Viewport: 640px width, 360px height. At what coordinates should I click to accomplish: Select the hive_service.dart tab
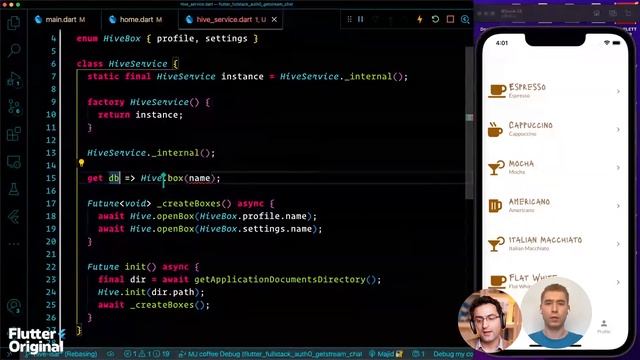coord(231,19)
